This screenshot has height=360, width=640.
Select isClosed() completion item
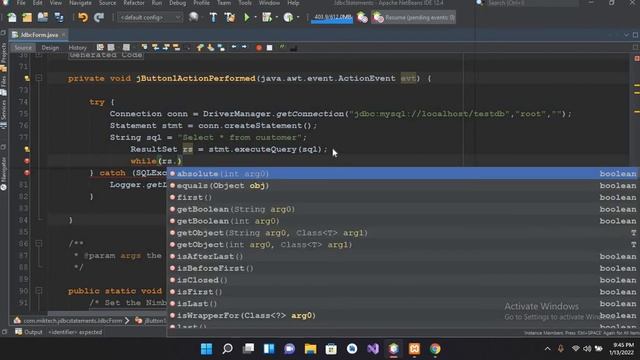point(402,280)
